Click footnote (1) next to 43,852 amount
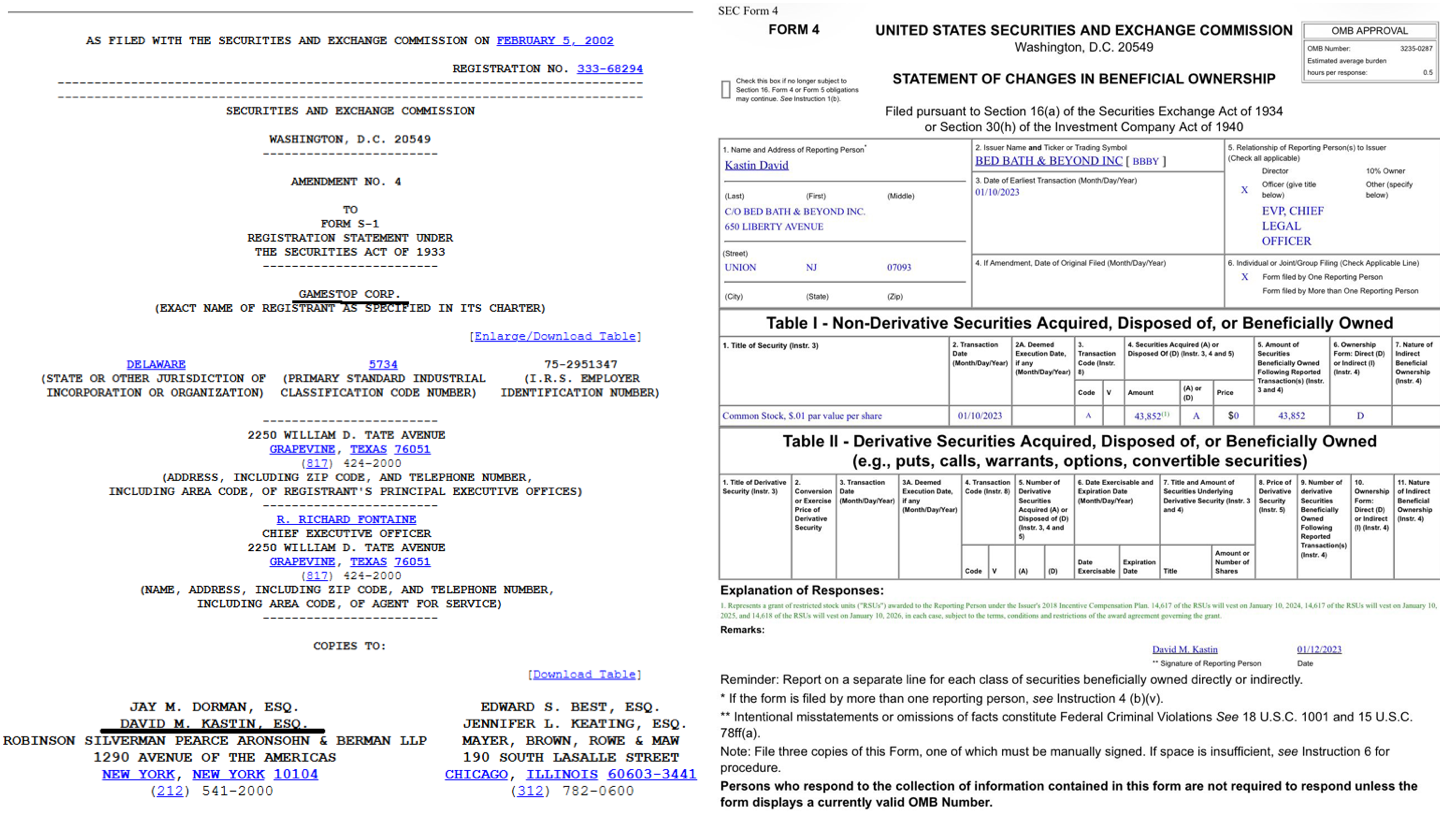This screenshot has width=1440, height=821. 1166,412
